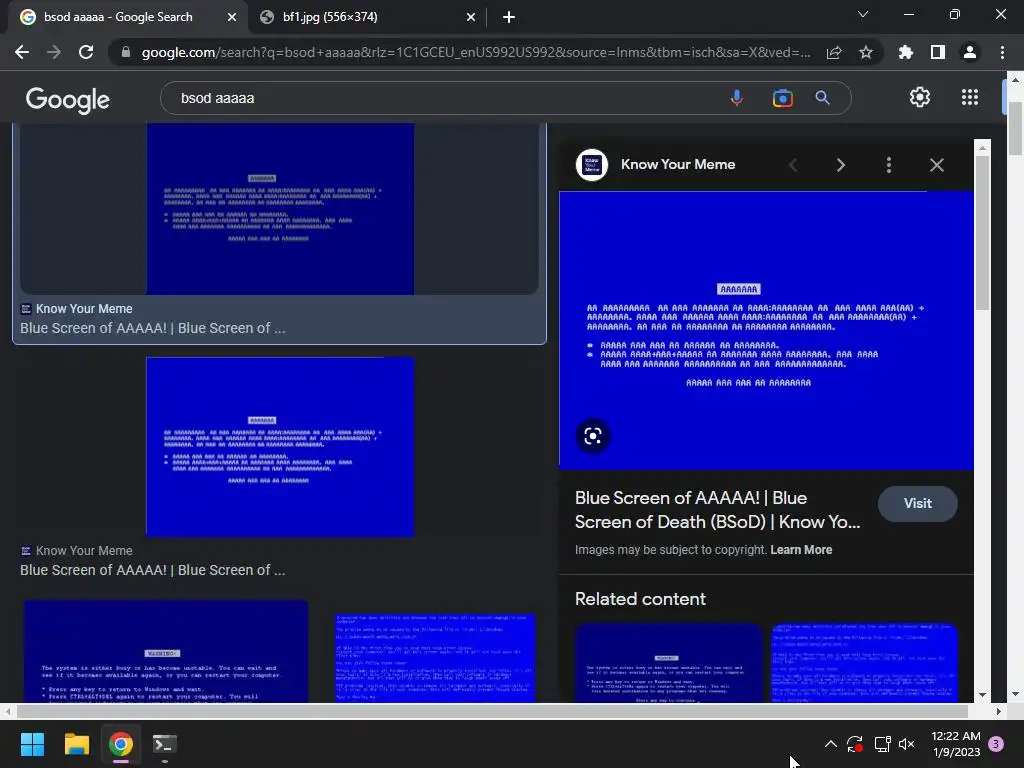The image size is (1024, 768).
Task: Show previous image in preview panel
Action: (793, 165)
